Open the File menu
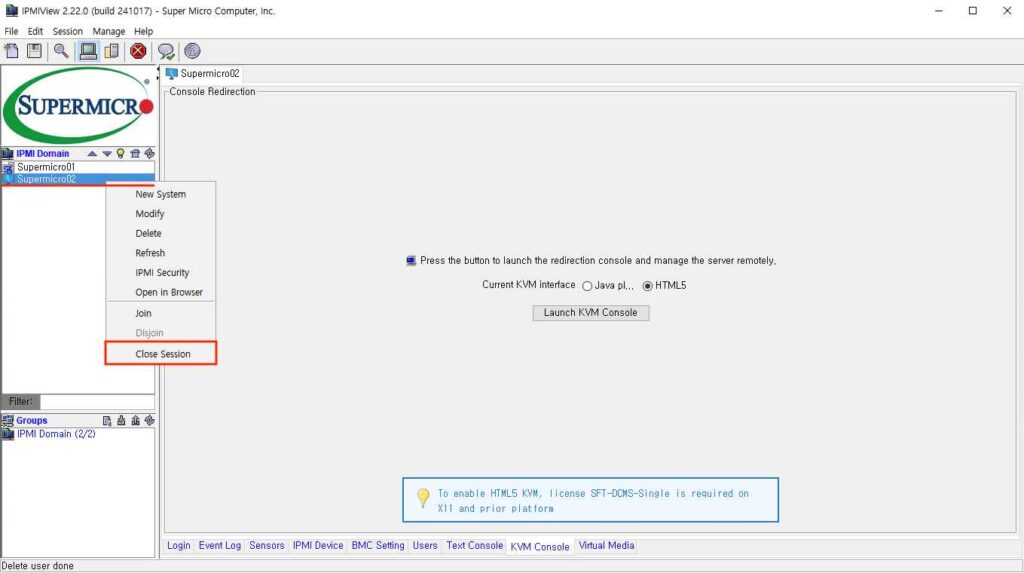Screen dimensions: 1024x573 [x=11, y=31]
